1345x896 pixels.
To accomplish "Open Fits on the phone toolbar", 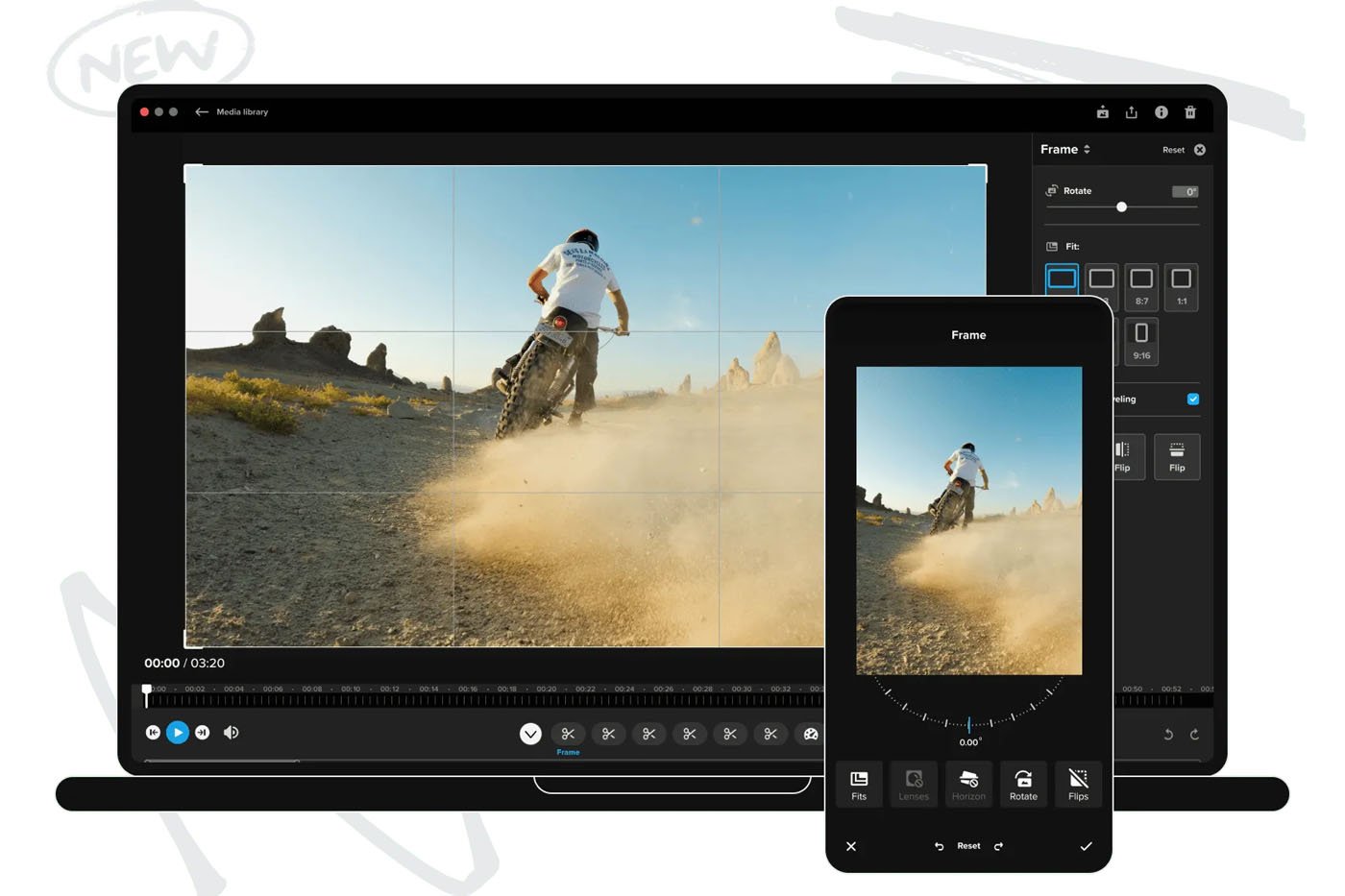I will [x=859, y=785].
